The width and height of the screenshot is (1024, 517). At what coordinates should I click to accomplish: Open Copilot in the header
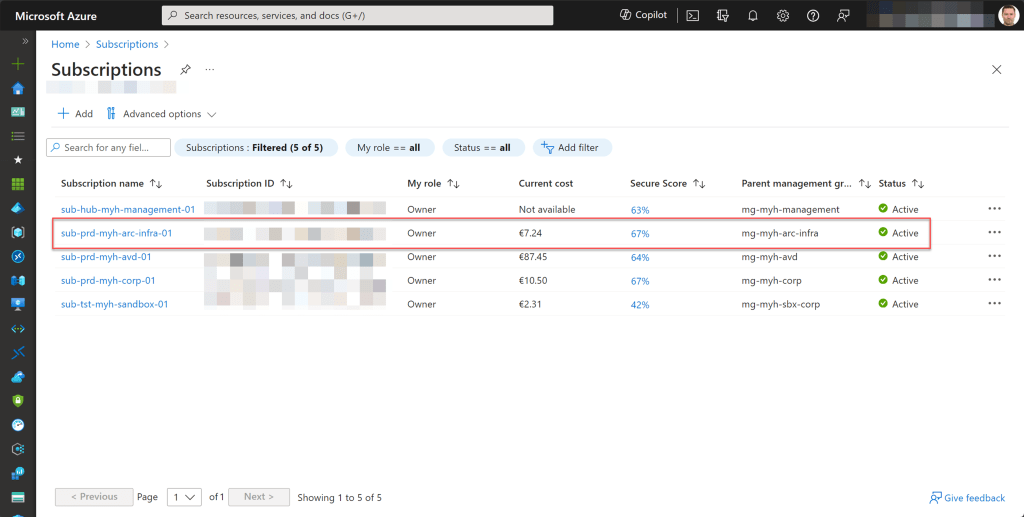tap(643, 15)
